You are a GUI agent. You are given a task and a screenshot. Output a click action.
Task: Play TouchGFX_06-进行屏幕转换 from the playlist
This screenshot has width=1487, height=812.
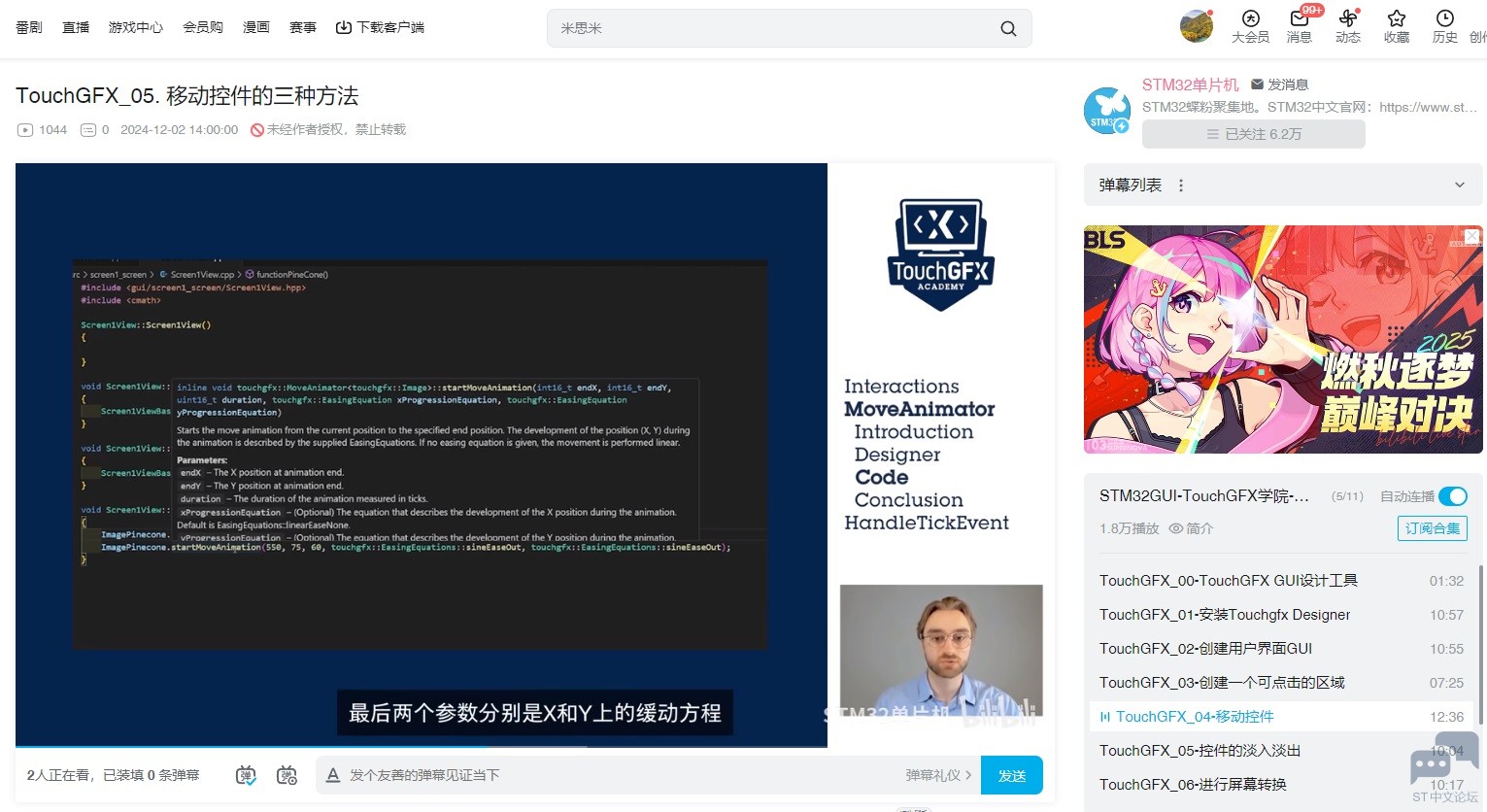pos(1193,785)
